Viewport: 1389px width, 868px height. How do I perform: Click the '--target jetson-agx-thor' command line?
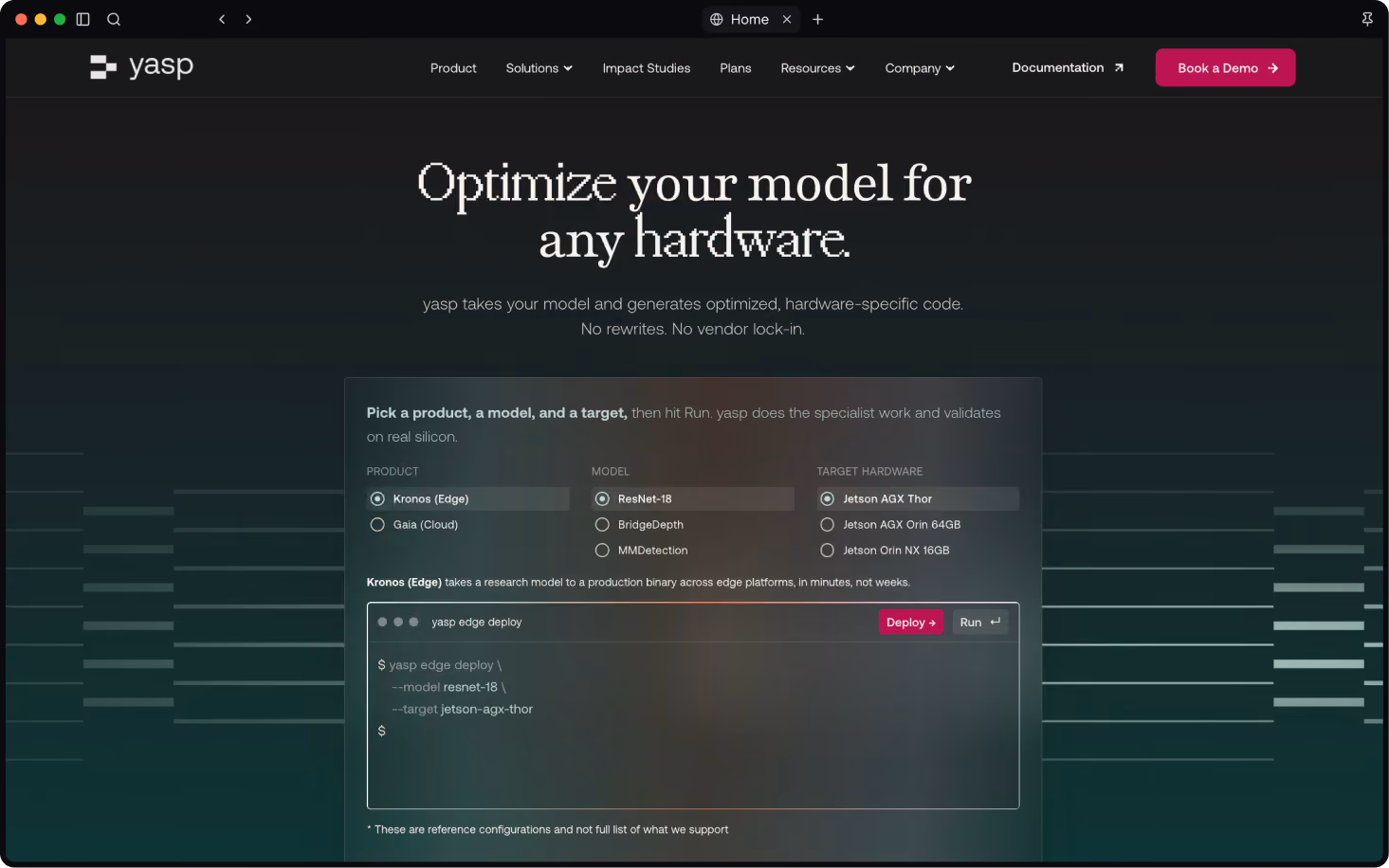(x=463, y=709)
